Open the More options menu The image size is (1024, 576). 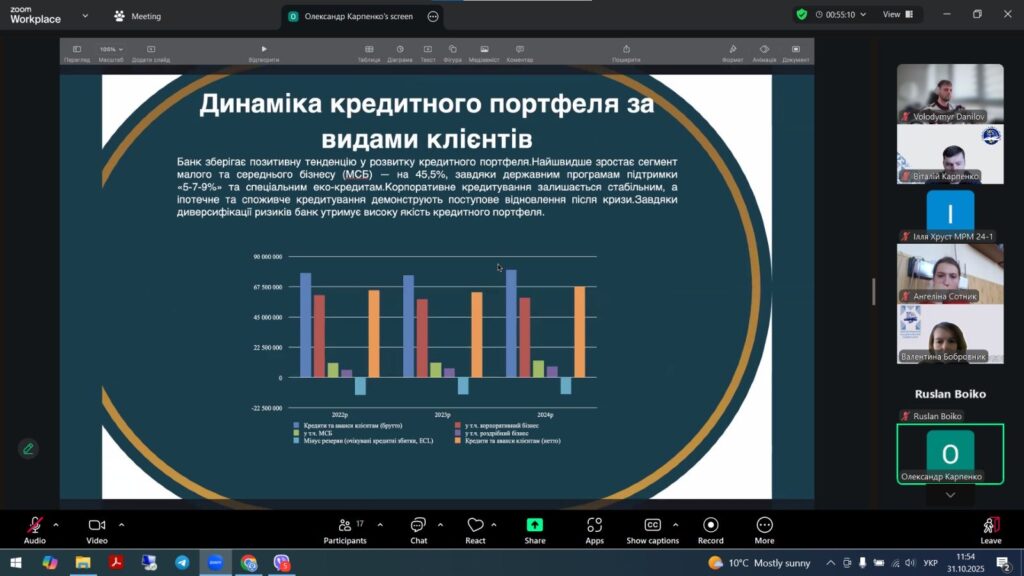point(764,530)
